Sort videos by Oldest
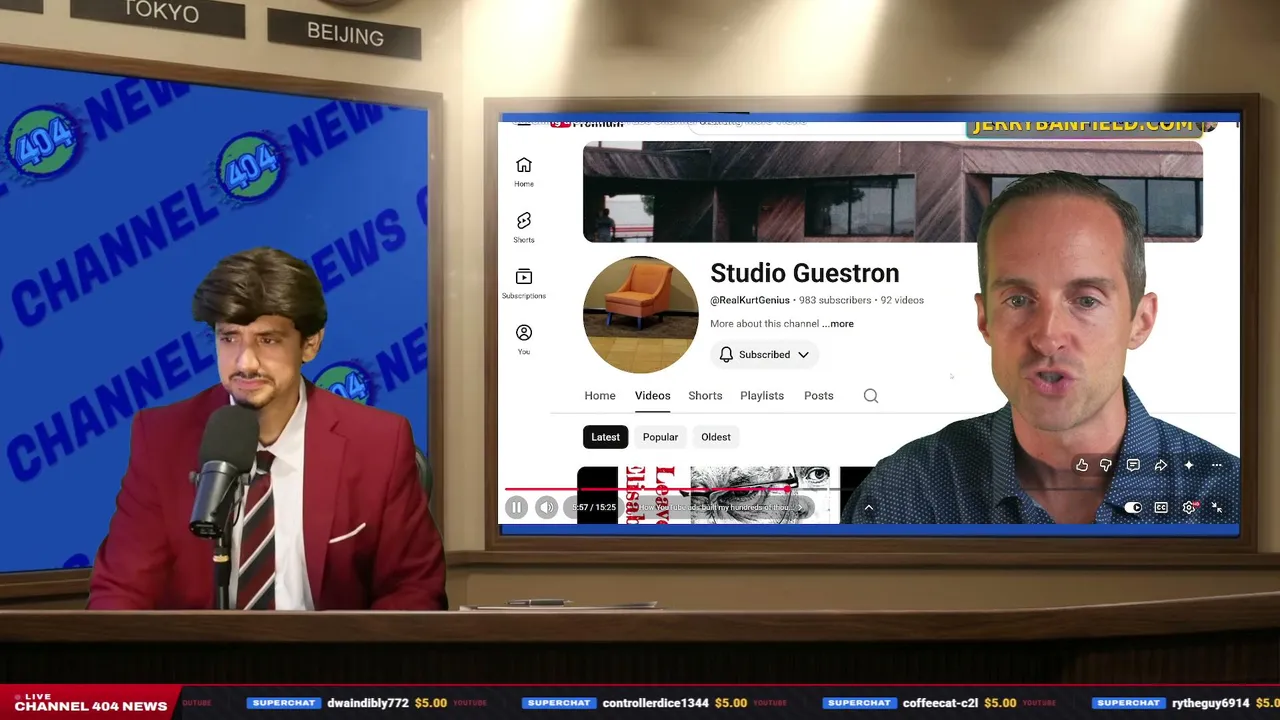1280x720 pixels. coord(716,437)
